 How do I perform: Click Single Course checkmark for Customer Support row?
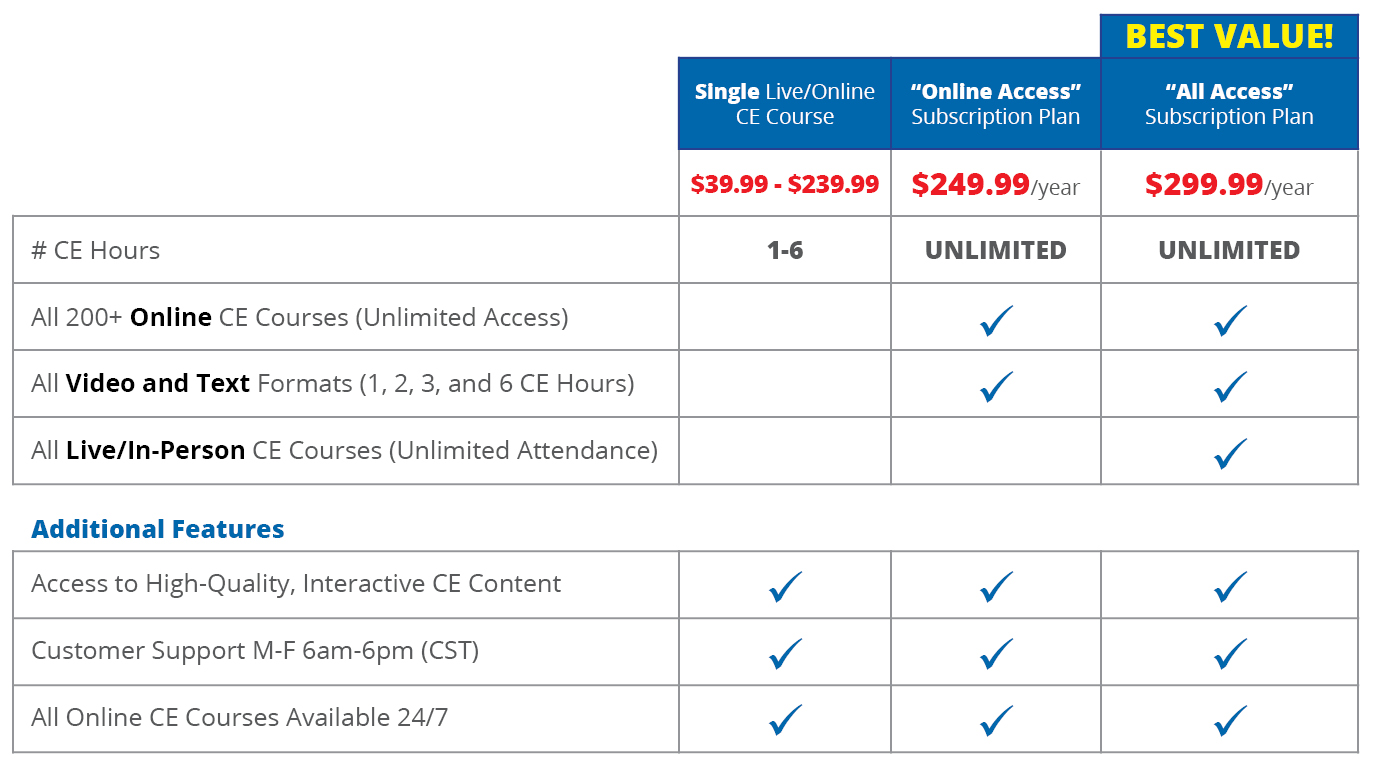[786, 653]
